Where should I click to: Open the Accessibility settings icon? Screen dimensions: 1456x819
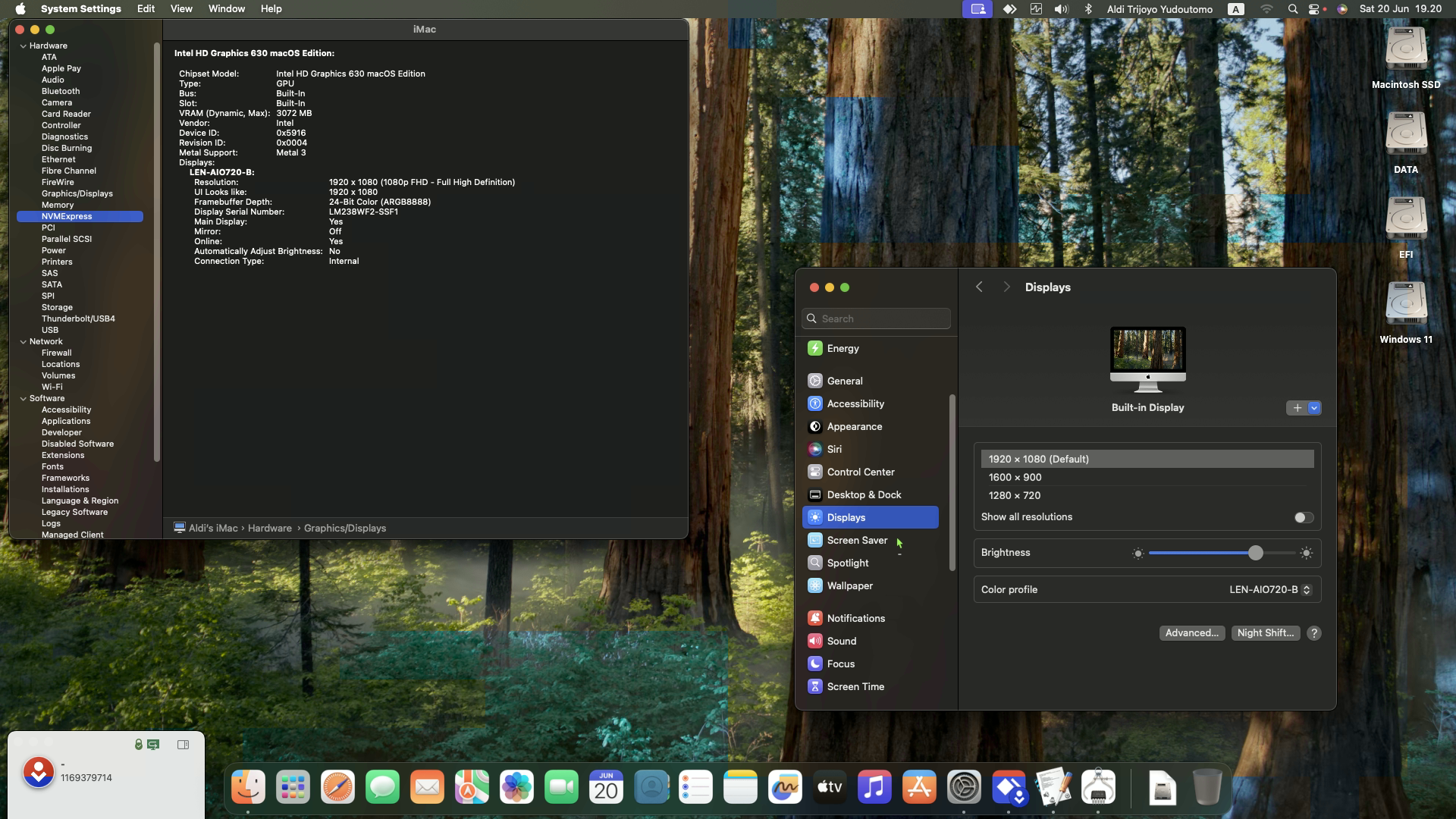pyautogui.click(x=814, y=403)
